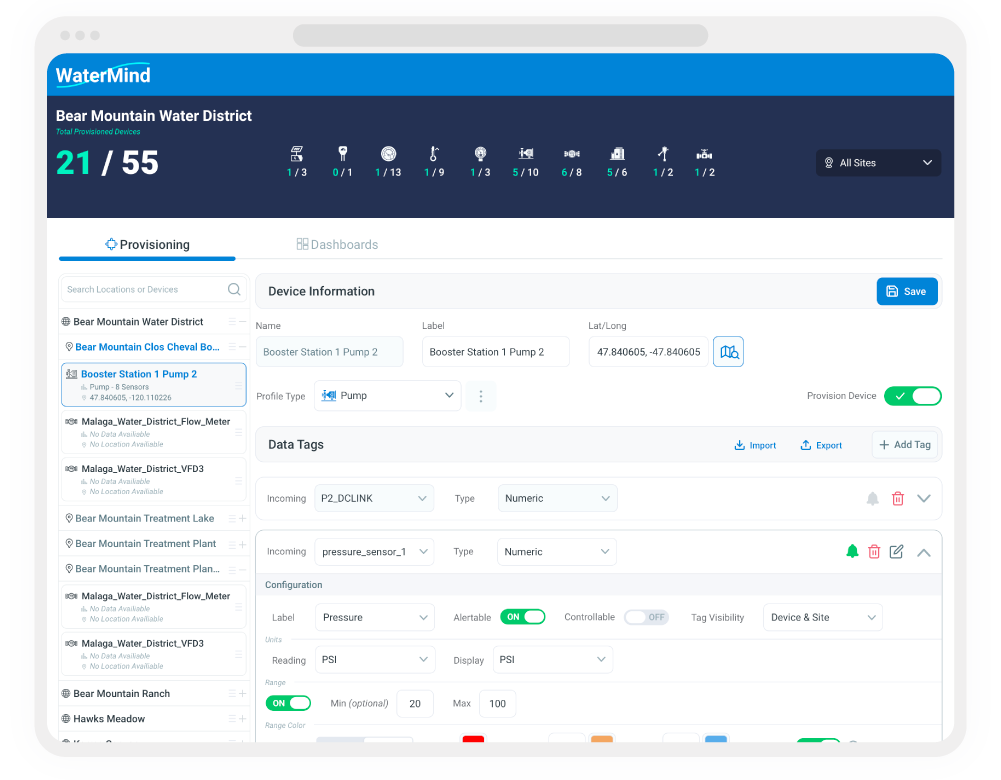1001x780 pixels.
Task: Open three-dot menu next to Profile Type
Action: 481,396
